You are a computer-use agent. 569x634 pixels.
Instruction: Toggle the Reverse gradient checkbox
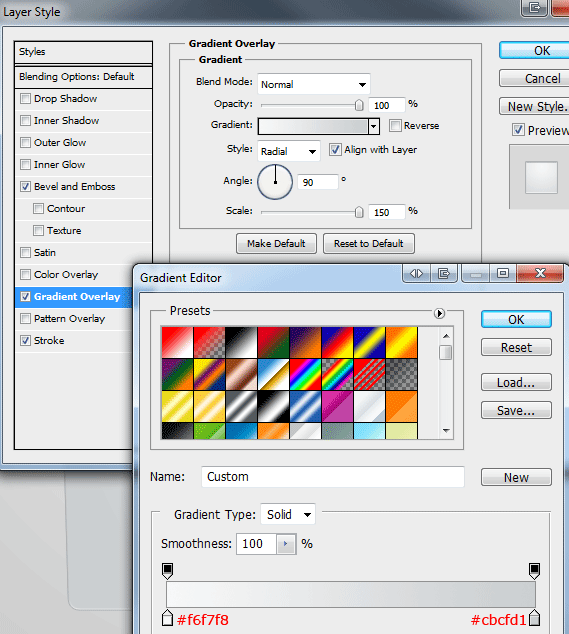pyautogui.click(x=395, y=125)
